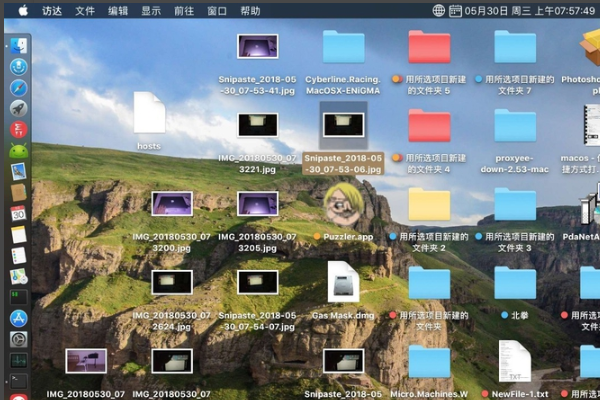Image resolution: width=600 pixels, height=400 pixels.
Task: Select thumbnail IMG_20180530_073205.jpg
Action: coord(258,204)
